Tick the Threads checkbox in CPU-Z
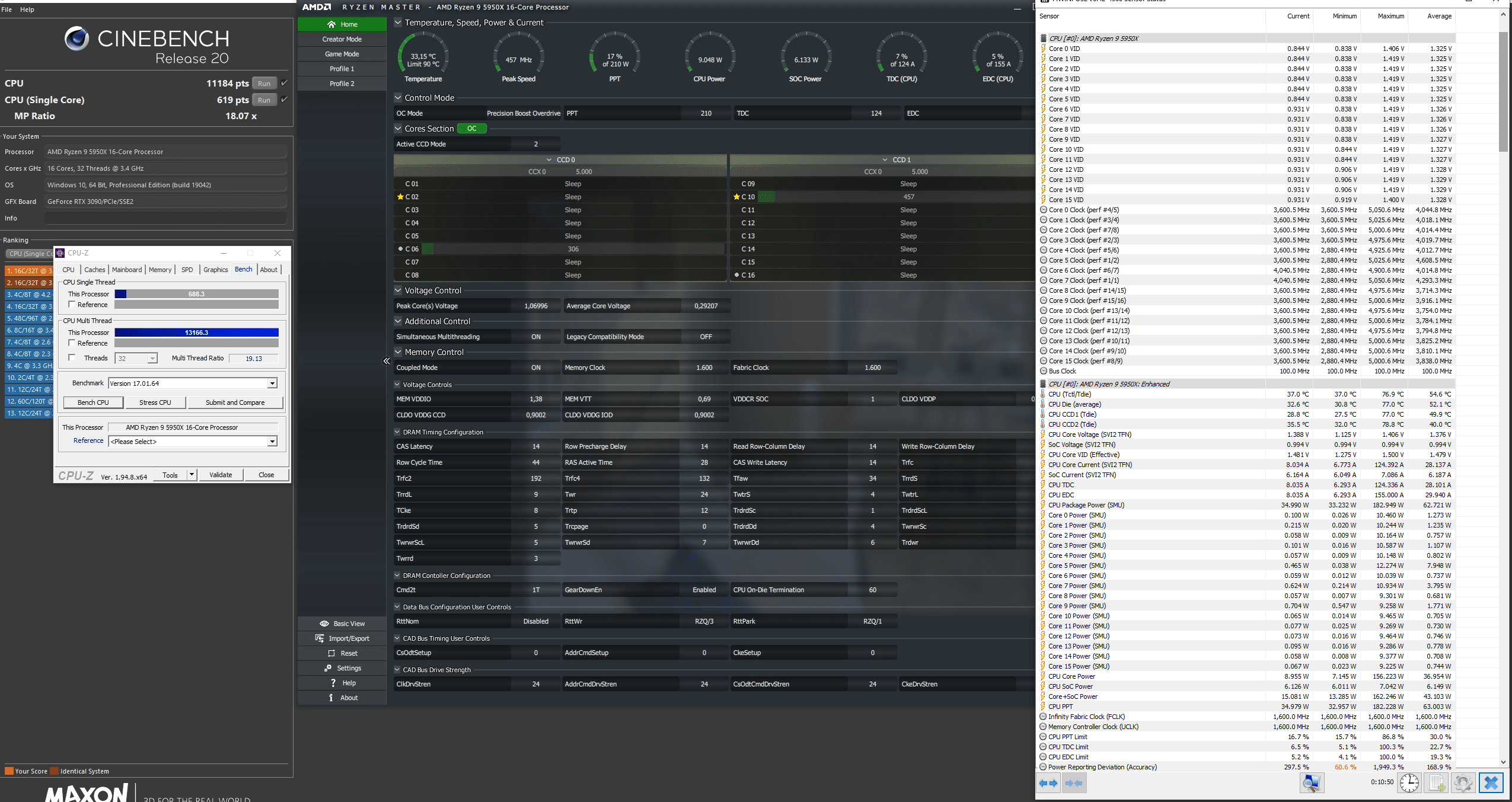This screenshot has height=802, width=1512. (72, 358)
